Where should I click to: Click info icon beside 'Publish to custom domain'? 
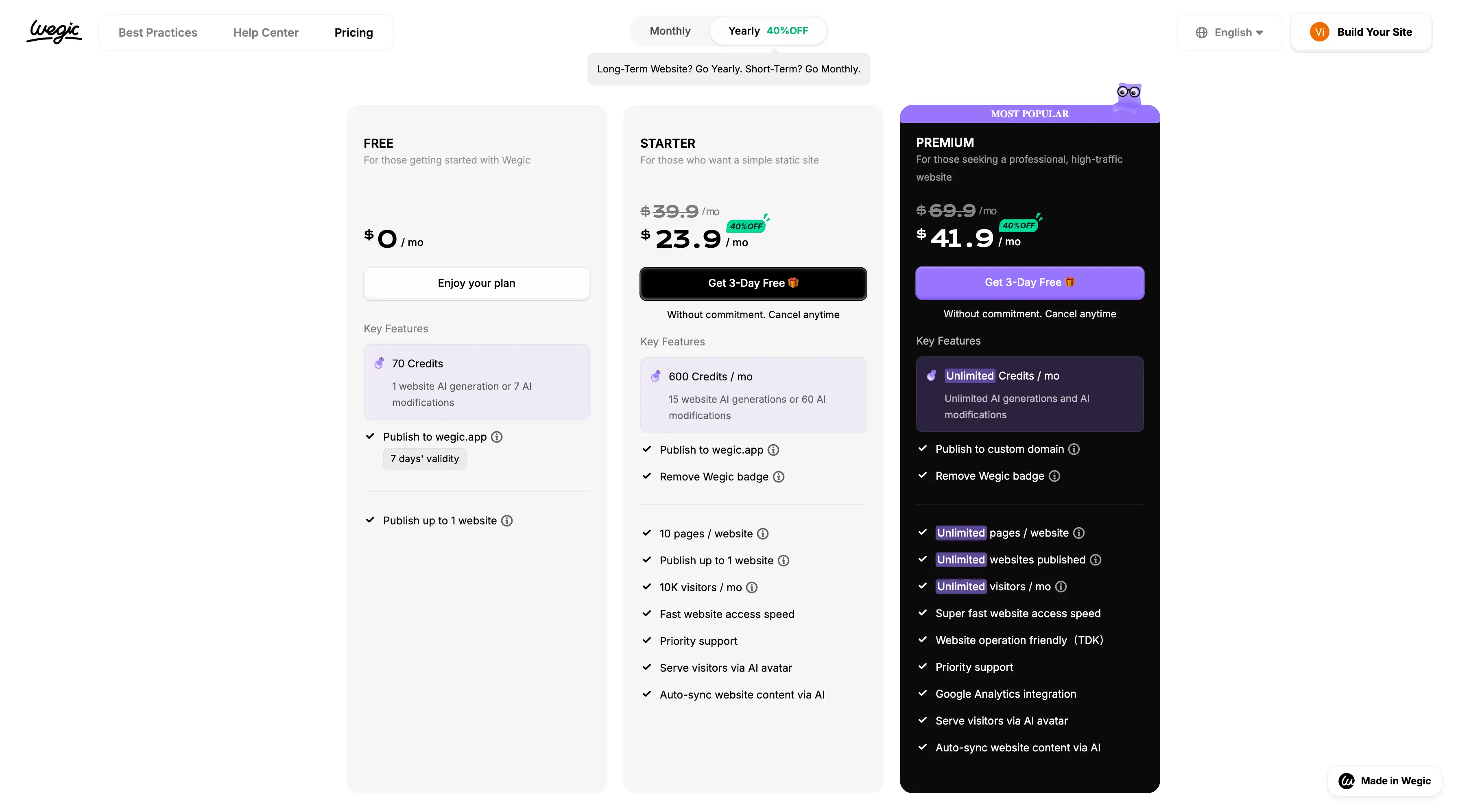pos(1074,449)
